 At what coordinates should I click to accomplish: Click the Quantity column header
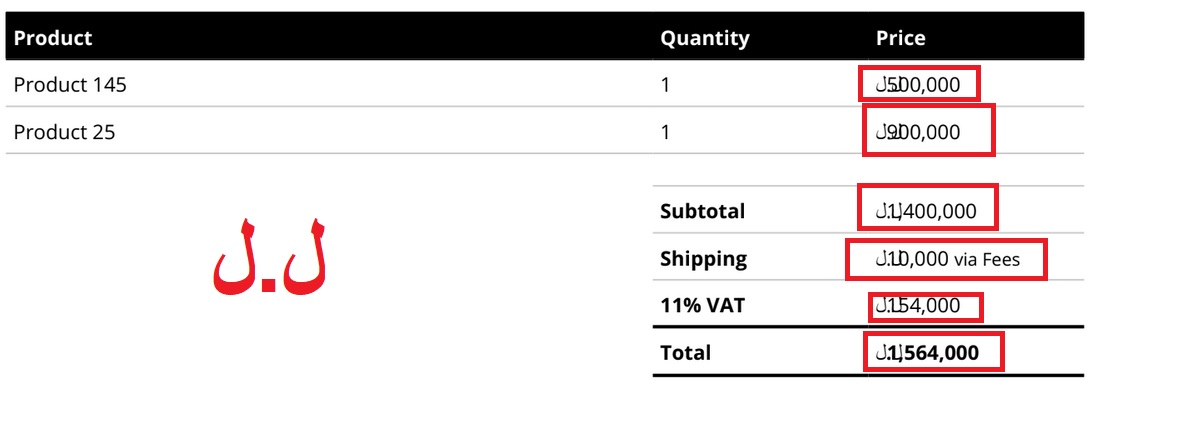click(x=705, y=38)
